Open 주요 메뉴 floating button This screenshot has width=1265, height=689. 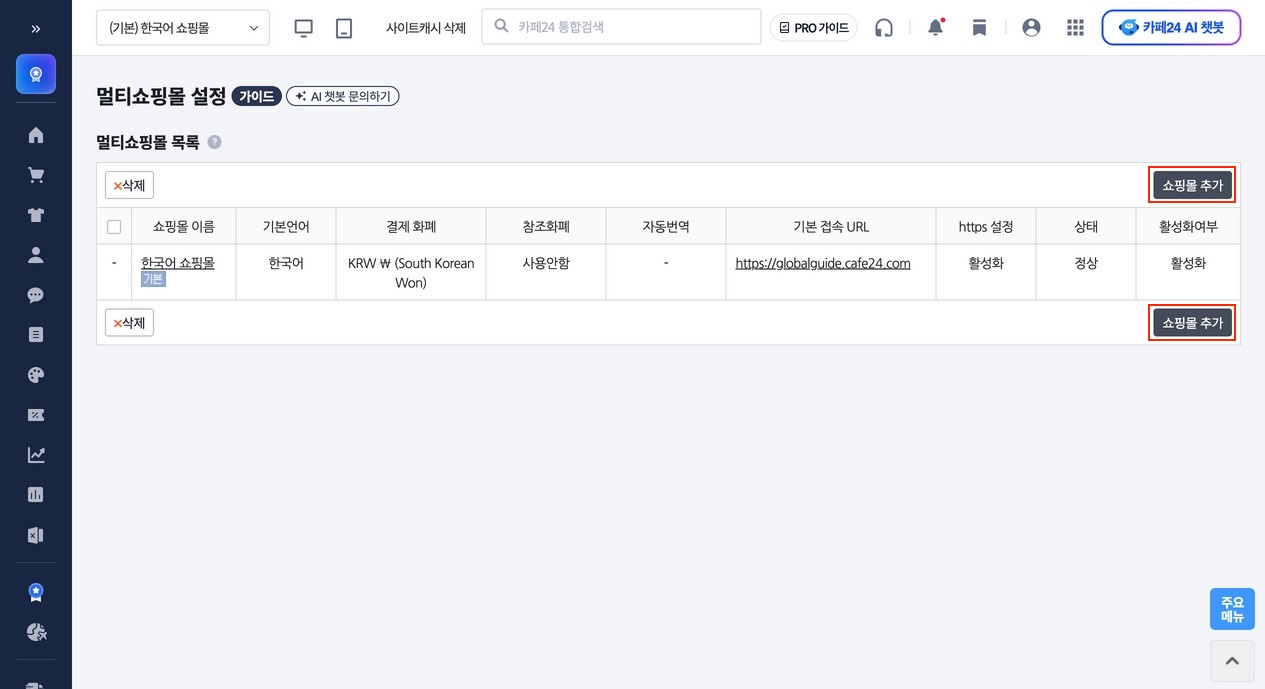[x=1232, y=609]
